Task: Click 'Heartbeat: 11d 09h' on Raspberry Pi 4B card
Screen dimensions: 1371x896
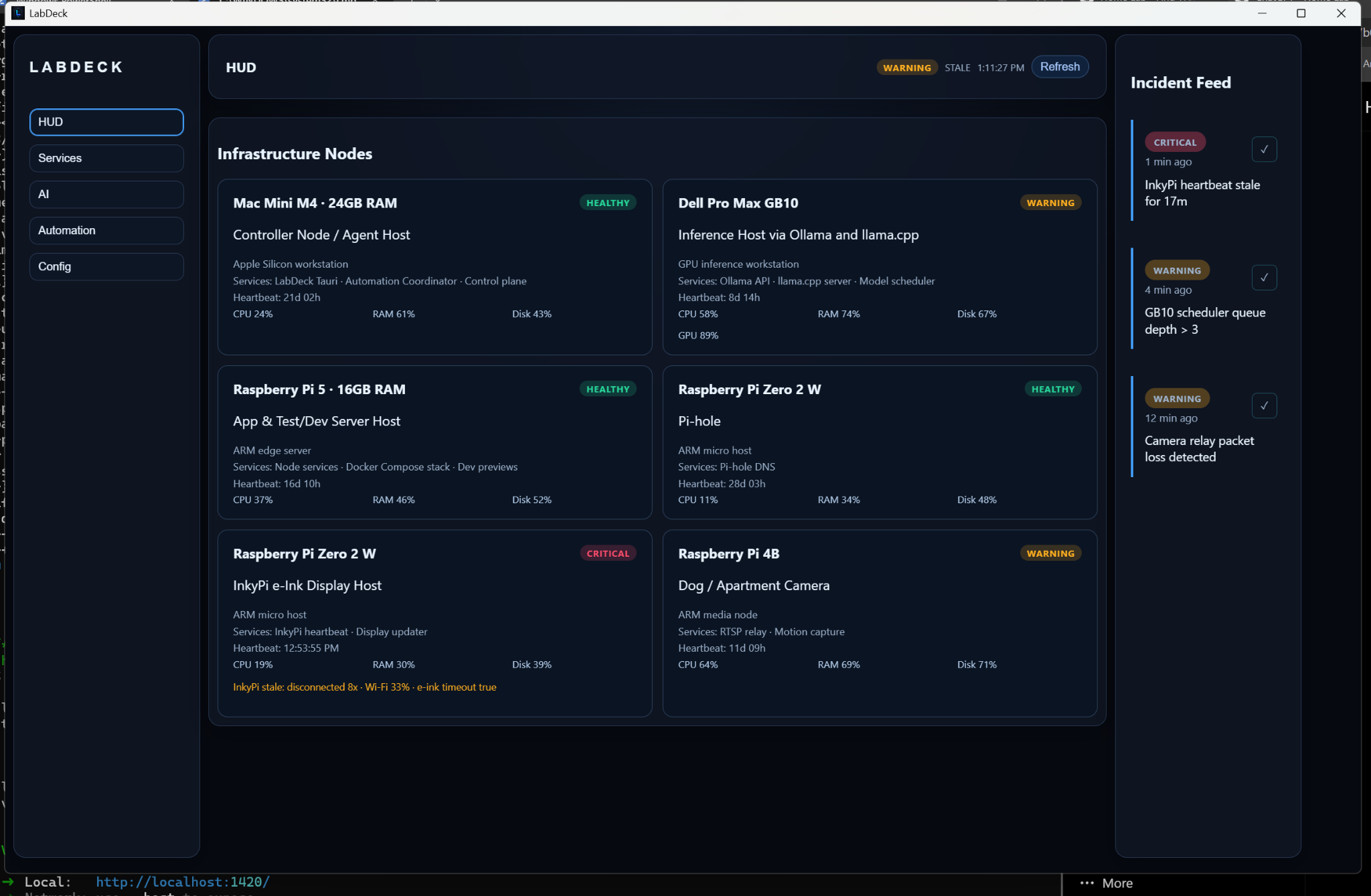Action: click(722, 648)
